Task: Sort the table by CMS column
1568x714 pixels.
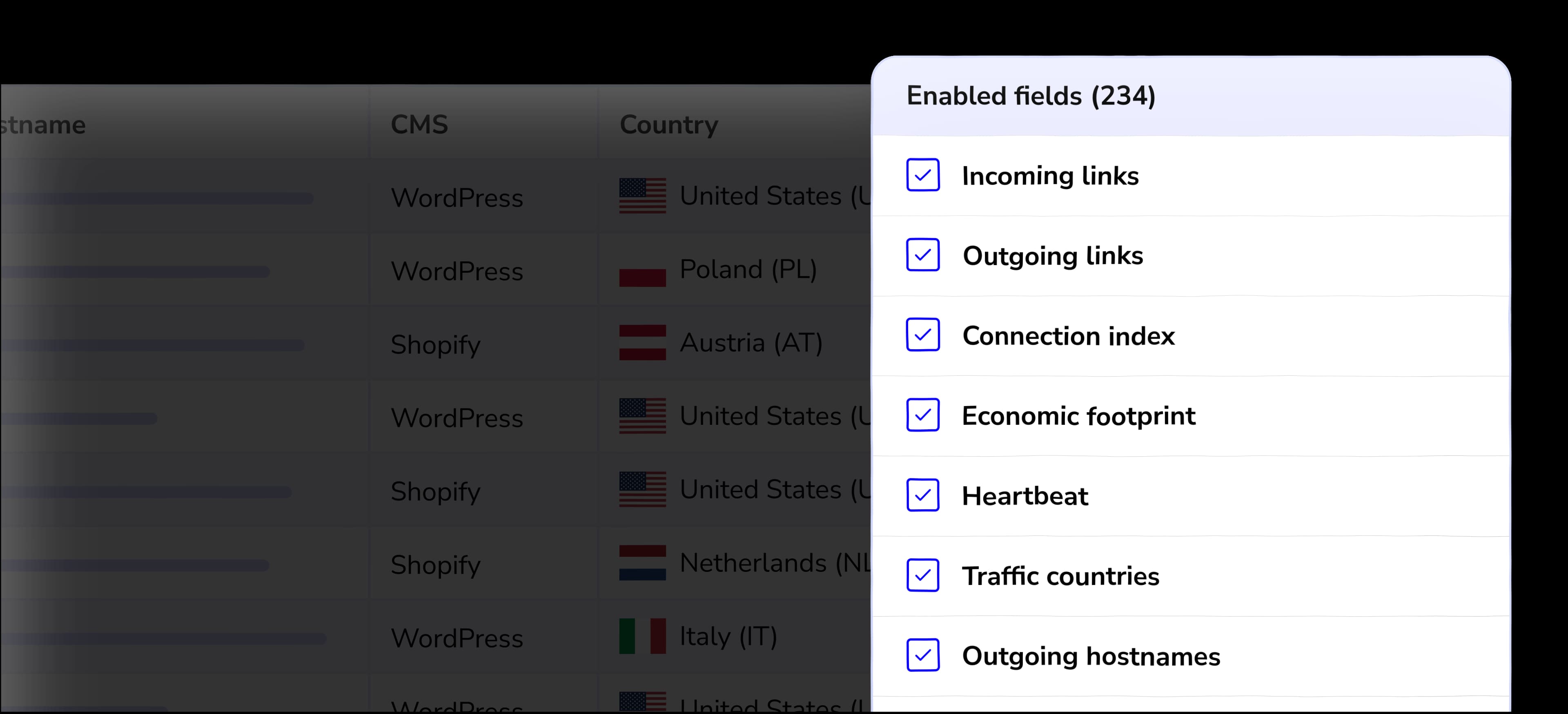Action: point(419,124)
